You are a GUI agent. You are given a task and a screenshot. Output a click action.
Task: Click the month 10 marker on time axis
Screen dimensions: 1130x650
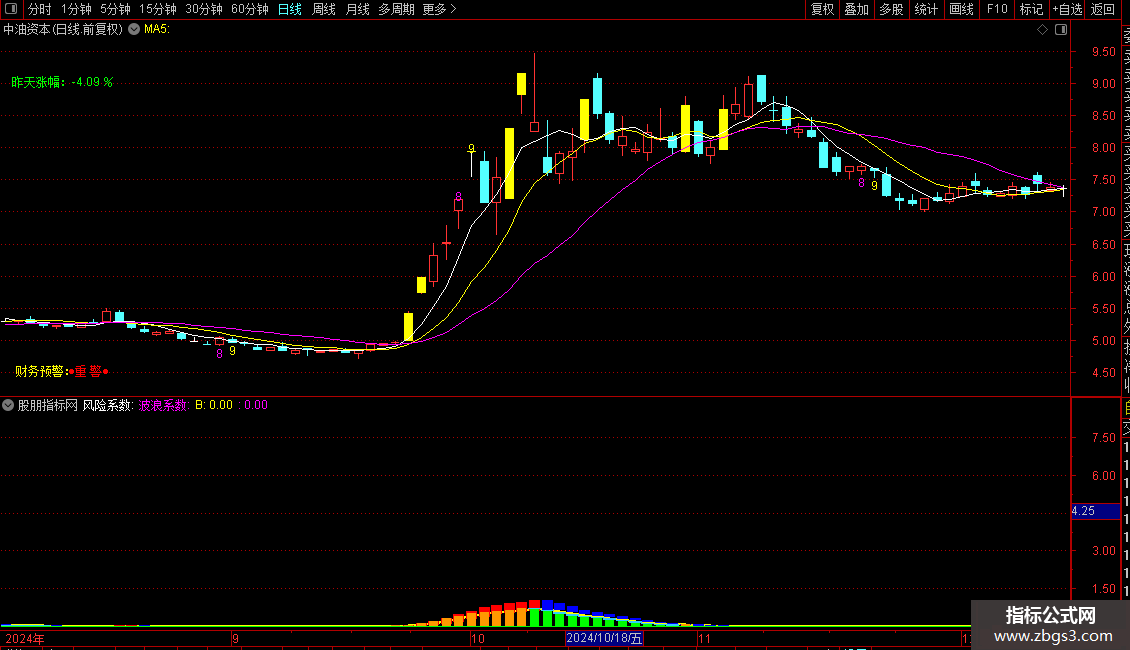point(477,638)
